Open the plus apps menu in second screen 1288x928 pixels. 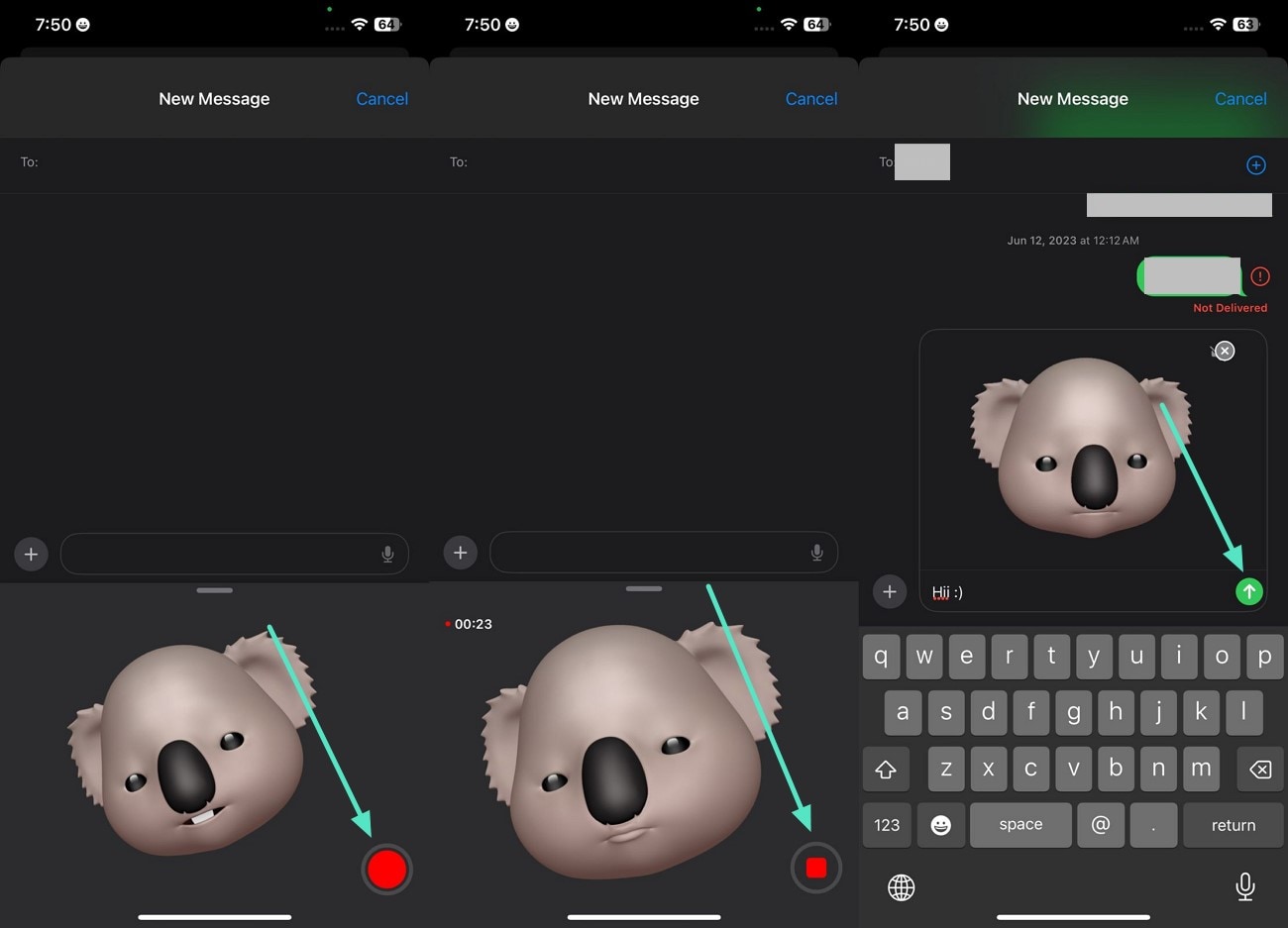pos(460,553)
